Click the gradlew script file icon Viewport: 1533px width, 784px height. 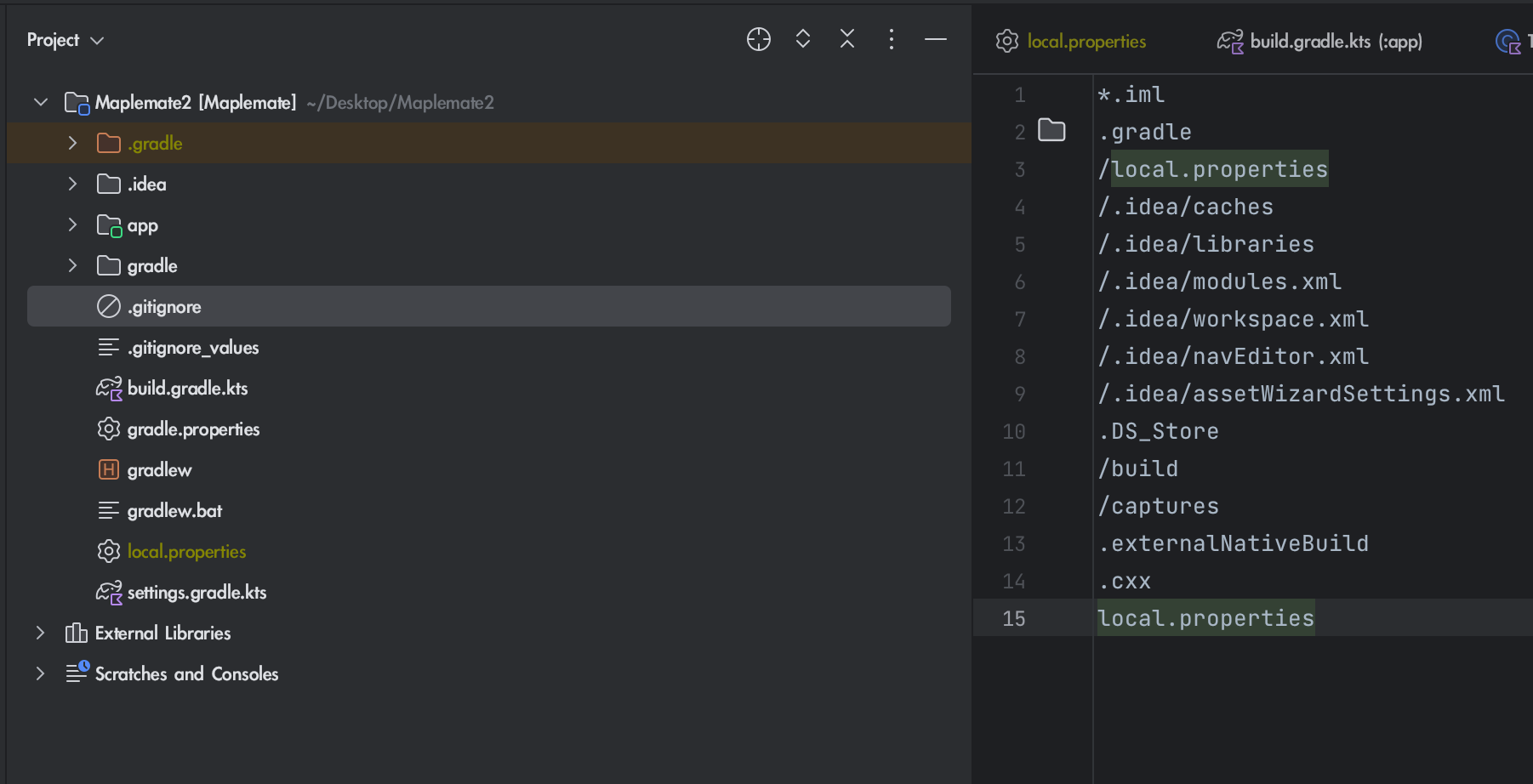pos(109,469)
